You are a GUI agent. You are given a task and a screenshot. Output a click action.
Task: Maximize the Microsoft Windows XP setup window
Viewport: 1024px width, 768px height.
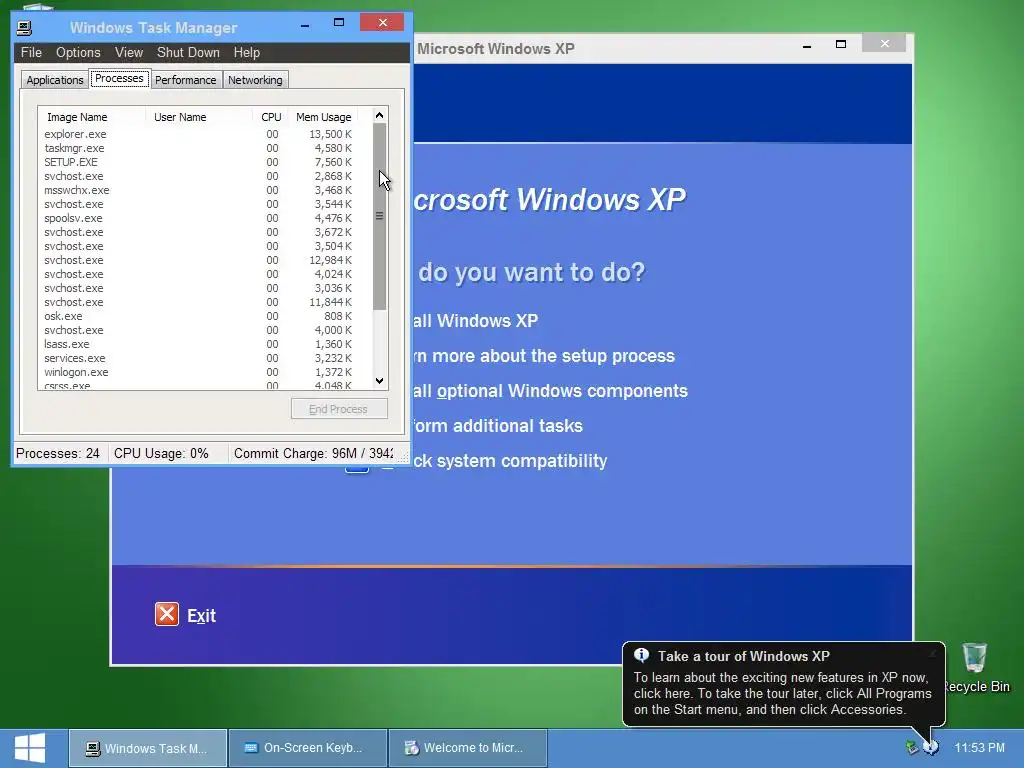(x=841, y=44)
